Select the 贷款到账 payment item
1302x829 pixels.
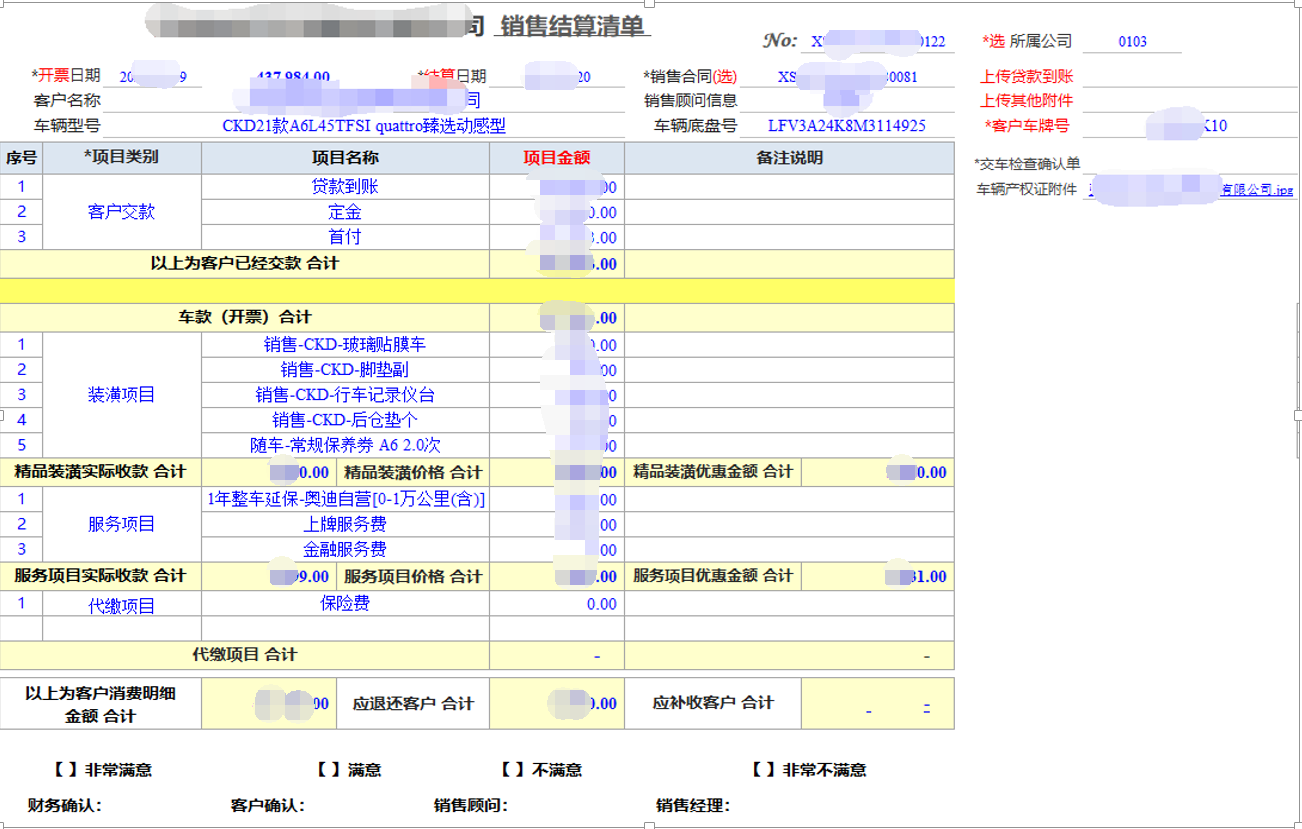click(345, 185)
